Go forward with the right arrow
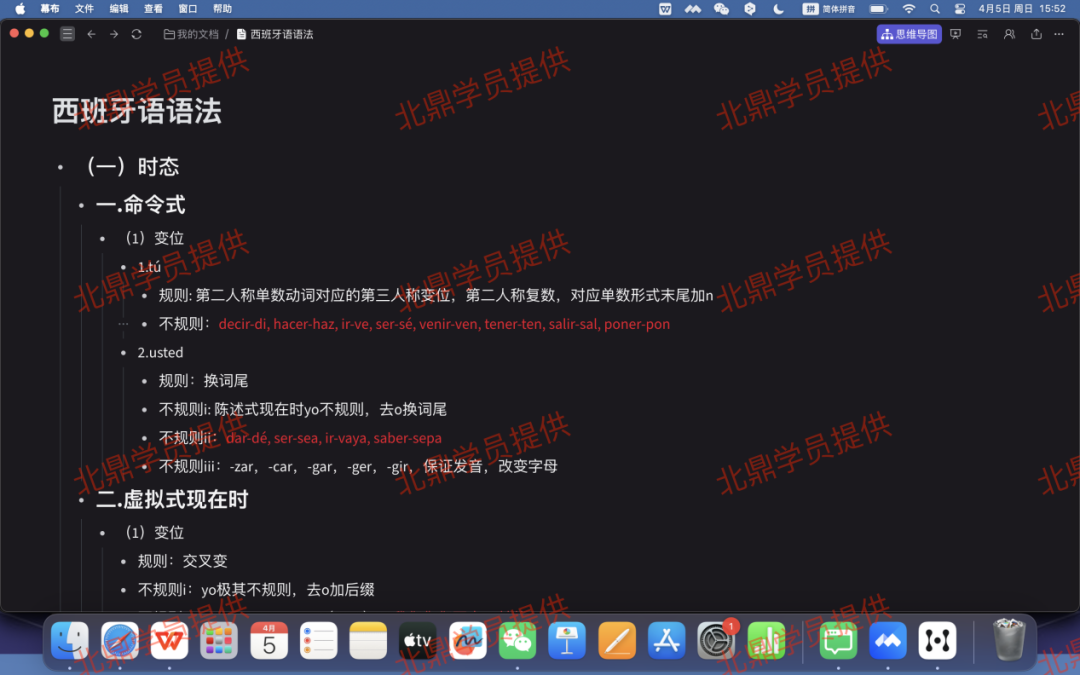 [114, 34]
